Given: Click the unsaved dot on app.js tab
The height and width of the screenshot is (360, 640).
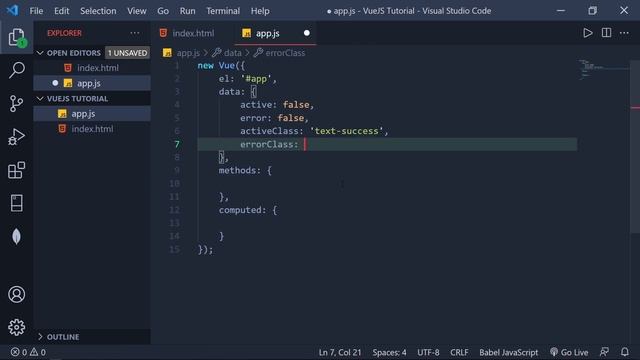Looking at the screenshot, I should click(307, 33).
